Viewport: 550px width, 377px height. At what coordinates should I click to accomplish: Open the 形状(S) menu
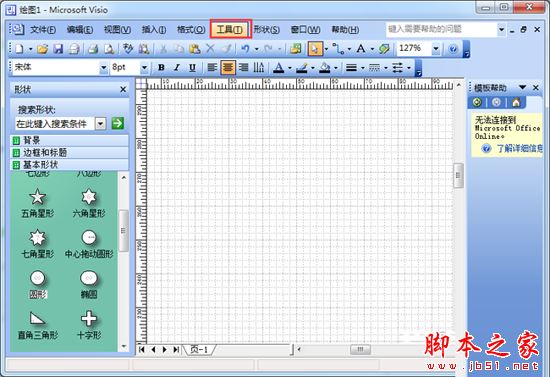tap(266, 29)
